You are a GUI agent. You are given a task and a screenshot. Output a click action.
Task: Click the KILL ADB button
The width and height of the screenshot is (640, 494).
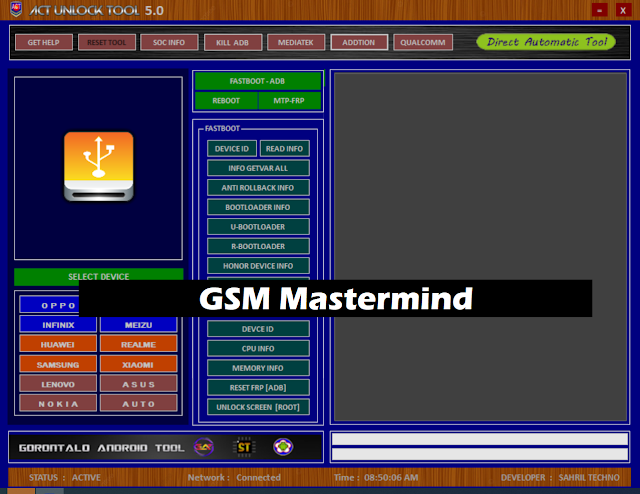click(x=233, y=42)
